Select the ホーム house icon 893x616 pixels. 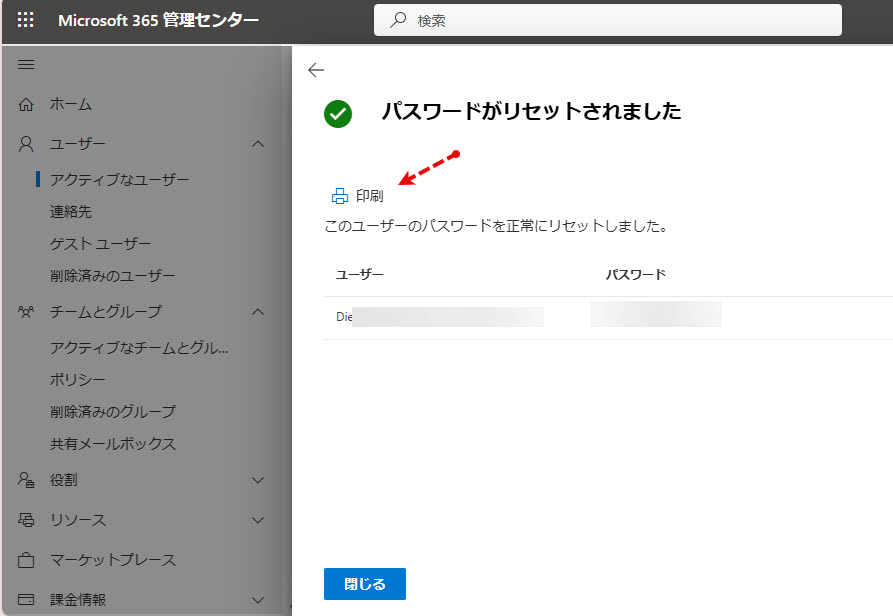[24, 103]
